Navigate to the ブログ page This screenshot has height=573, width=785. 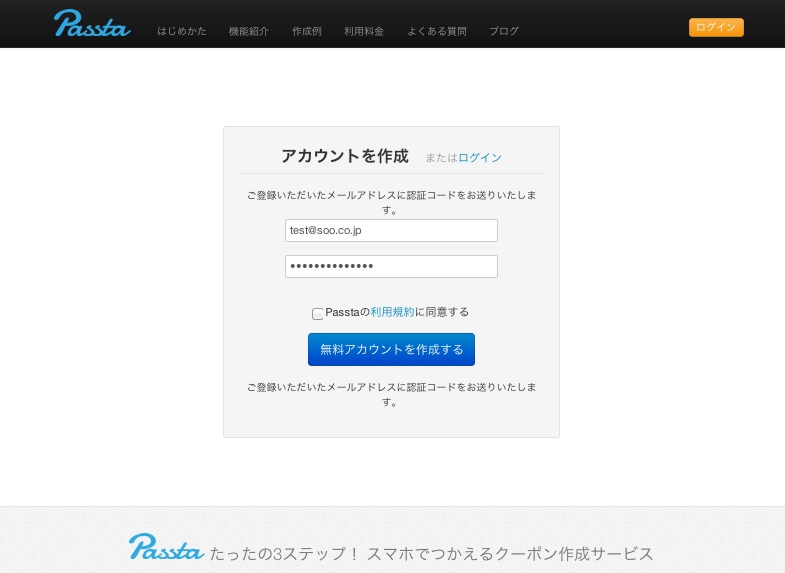(504, 31)
